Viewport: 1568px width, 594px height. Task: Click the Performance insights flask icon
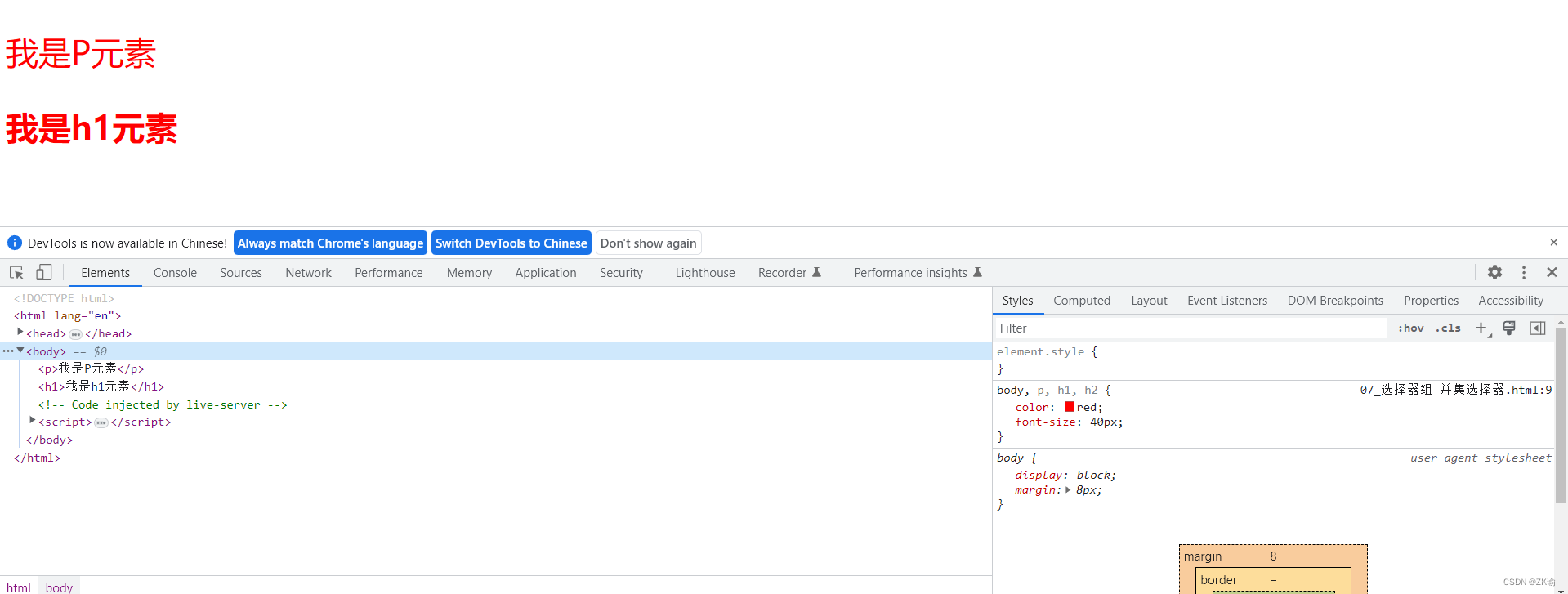tap(977, 272)
